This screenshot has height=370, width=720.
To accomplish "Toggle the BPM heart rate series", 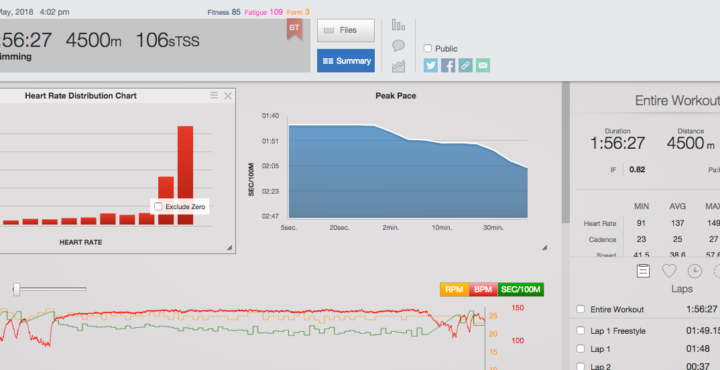I will [483, 289].
